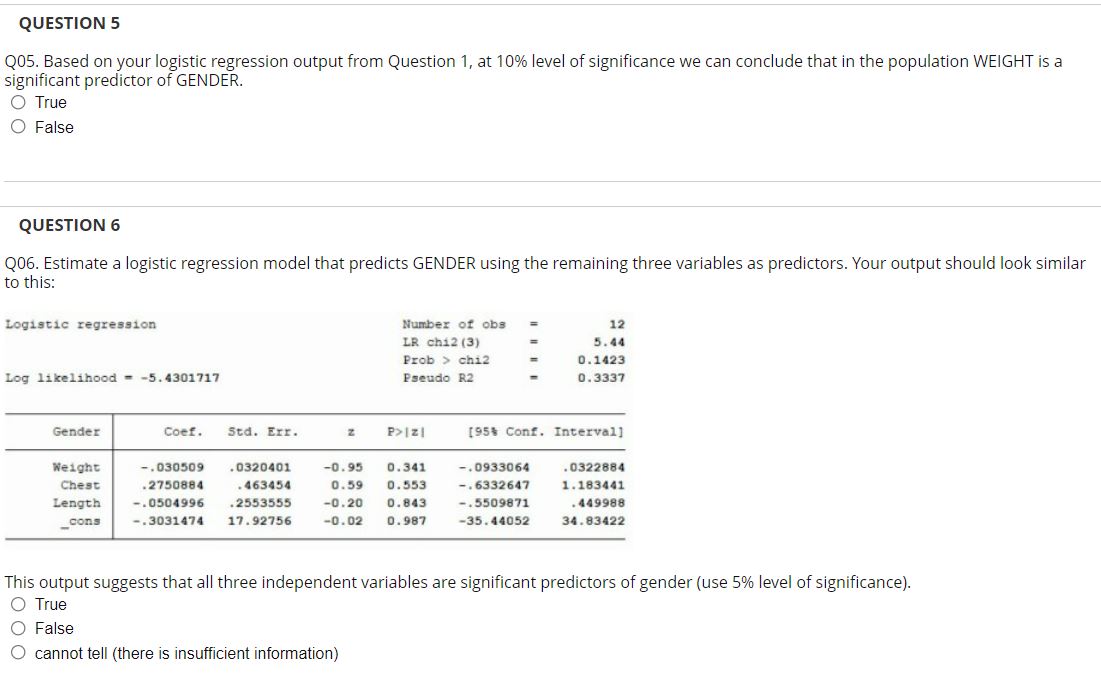1101x676 pixels.
Task: Select True for Question 6
Action: coord(17,604)
